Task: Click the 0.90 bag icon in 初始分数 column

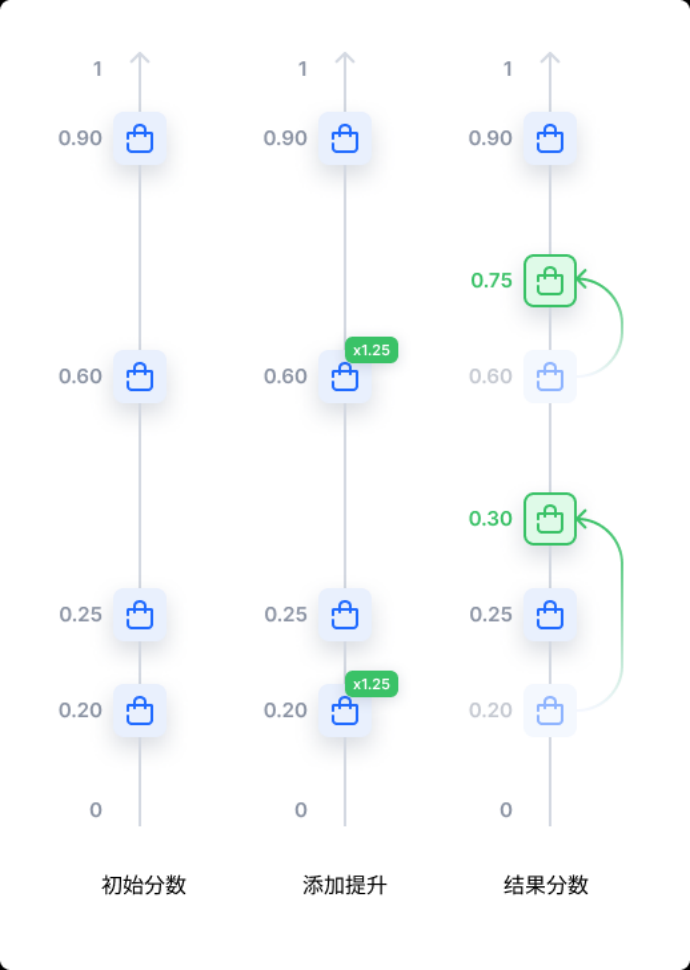Action: click(140, 138)
